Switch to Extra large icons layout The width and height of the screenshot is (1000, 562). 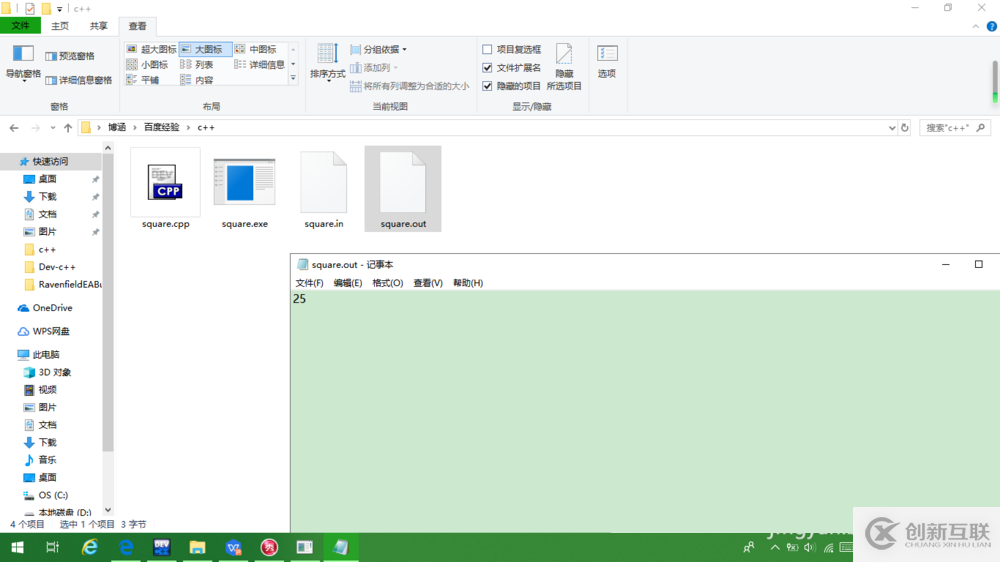tap(151, 49)
